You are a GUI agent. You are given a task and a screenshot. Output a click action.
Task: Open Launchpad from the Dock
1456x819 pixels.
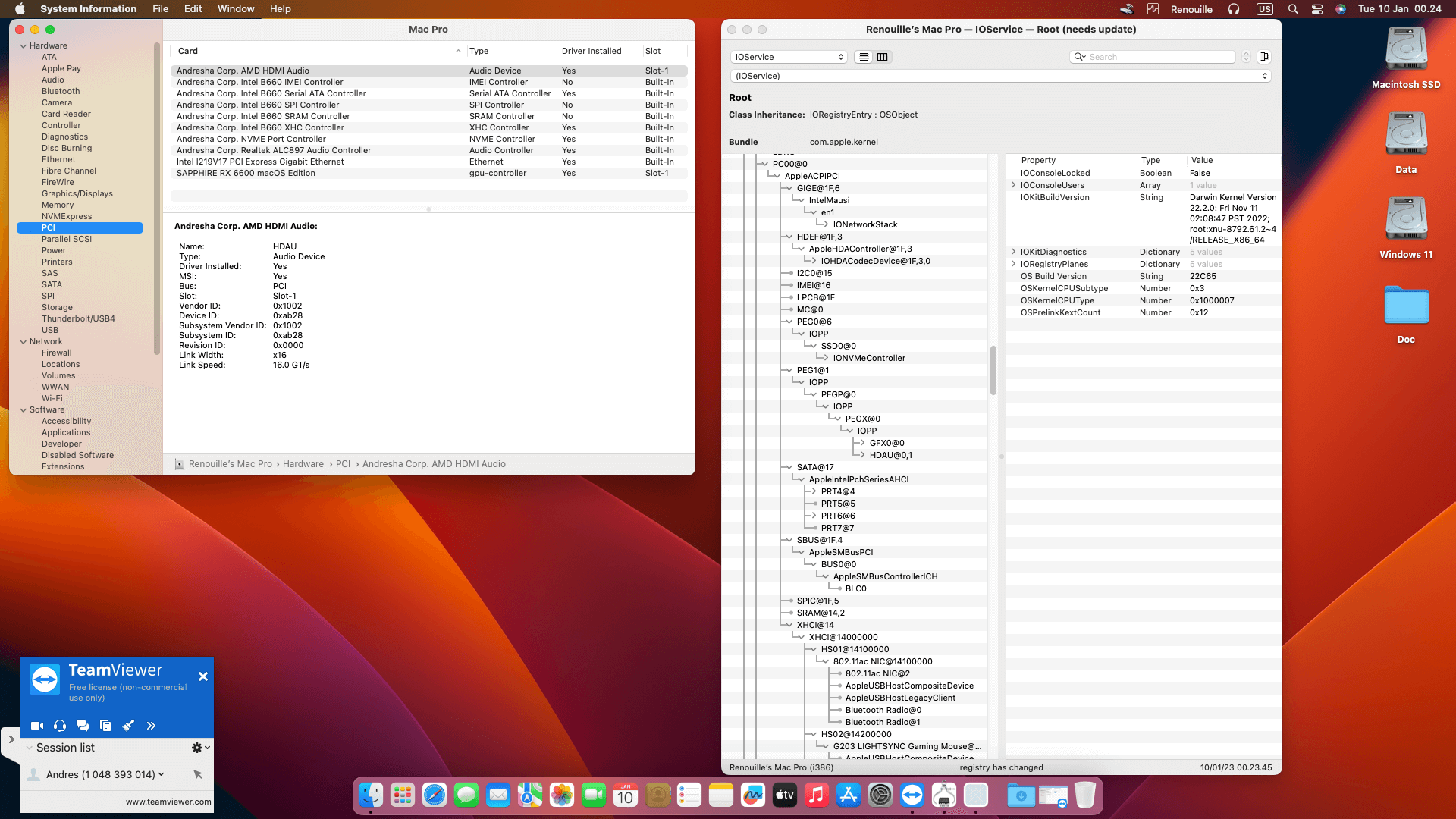[x=403, y=795]
